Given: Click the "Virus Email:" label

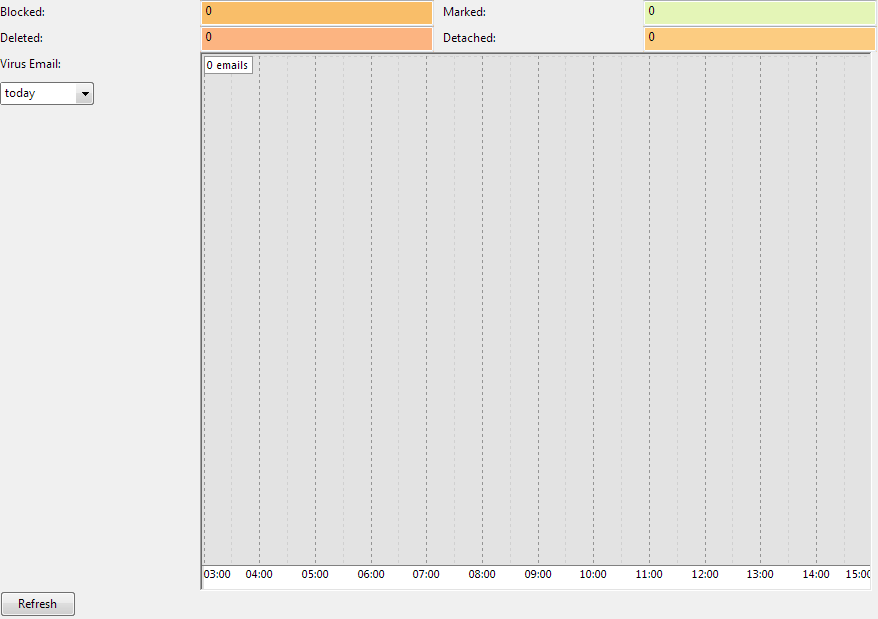Looking at the screenshot, I should 31,63.
